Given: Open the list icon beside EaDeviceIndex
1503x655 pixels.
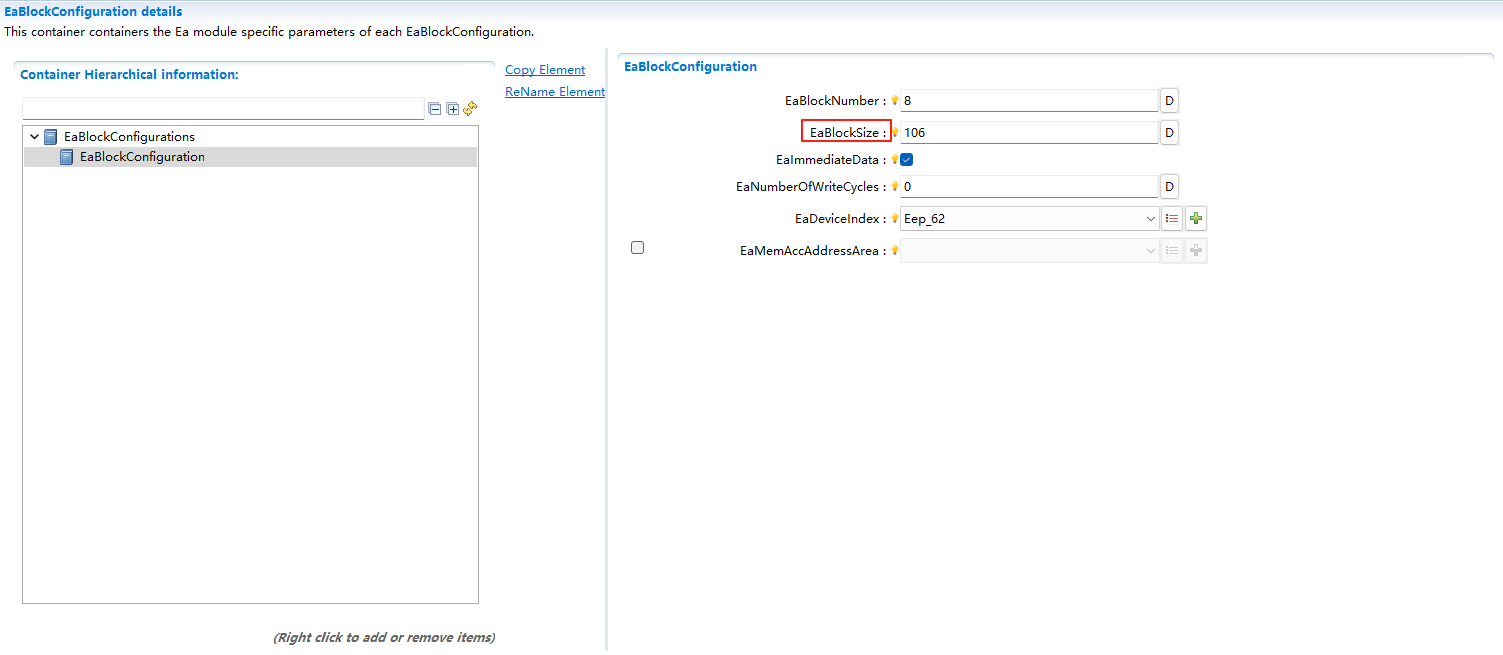Looking at the screenshot, I should coord(1172,218).
